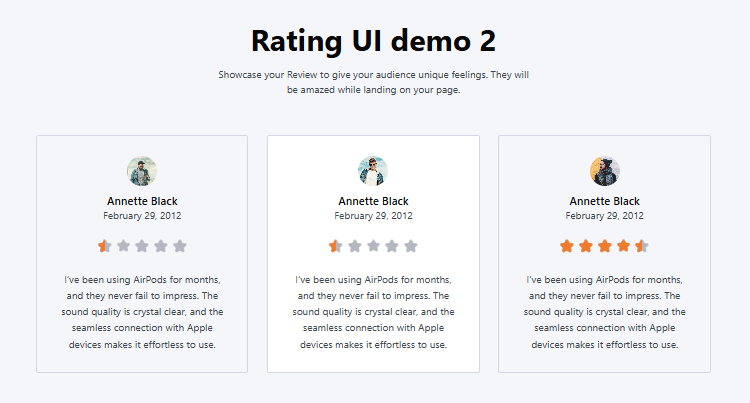This screenshot has height=403, width=750.
Task: Click the second star in the middle review card
Action: [x=354, y=246]
